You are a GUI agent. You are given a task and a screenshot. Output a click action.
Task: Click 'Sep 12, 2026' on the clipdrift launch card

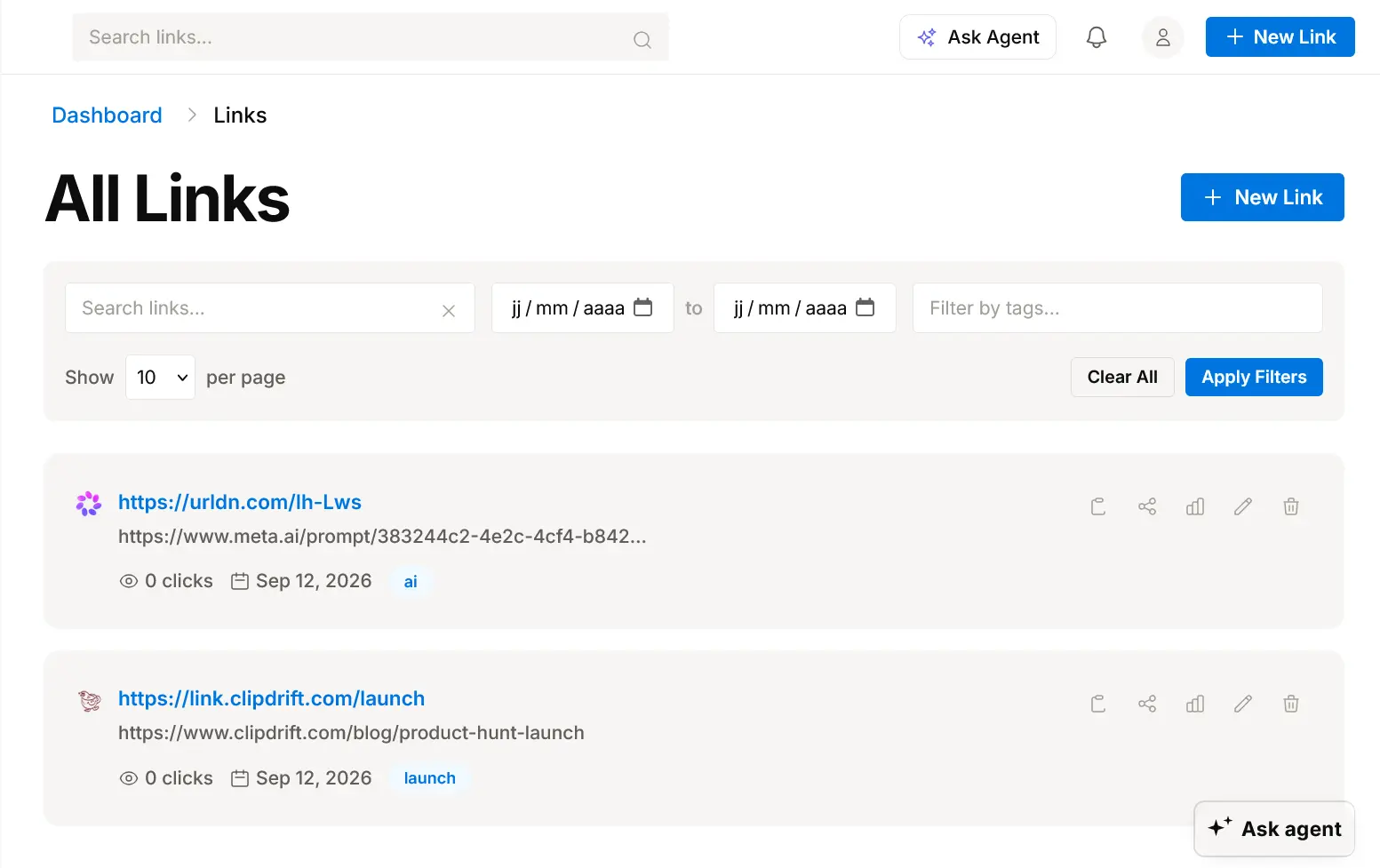point(301,778)
